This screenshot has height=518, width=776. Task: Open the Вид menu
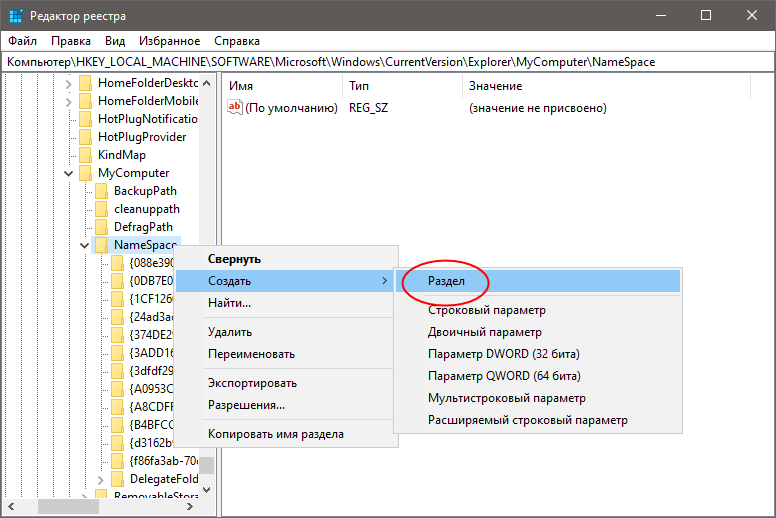115,41
